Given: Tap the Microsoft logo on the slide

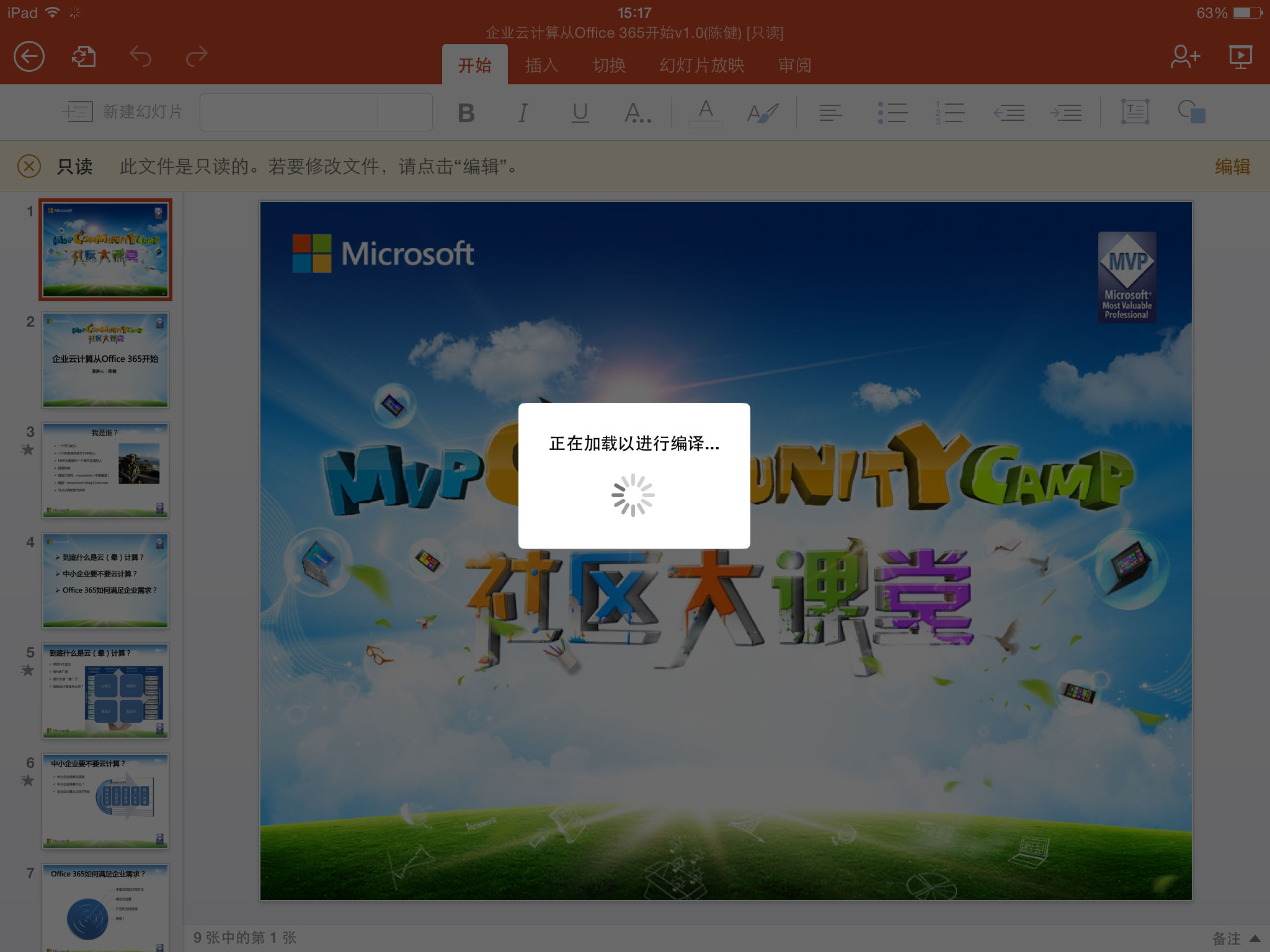Looking at the screenshot, I should click(x=383, y=253).
